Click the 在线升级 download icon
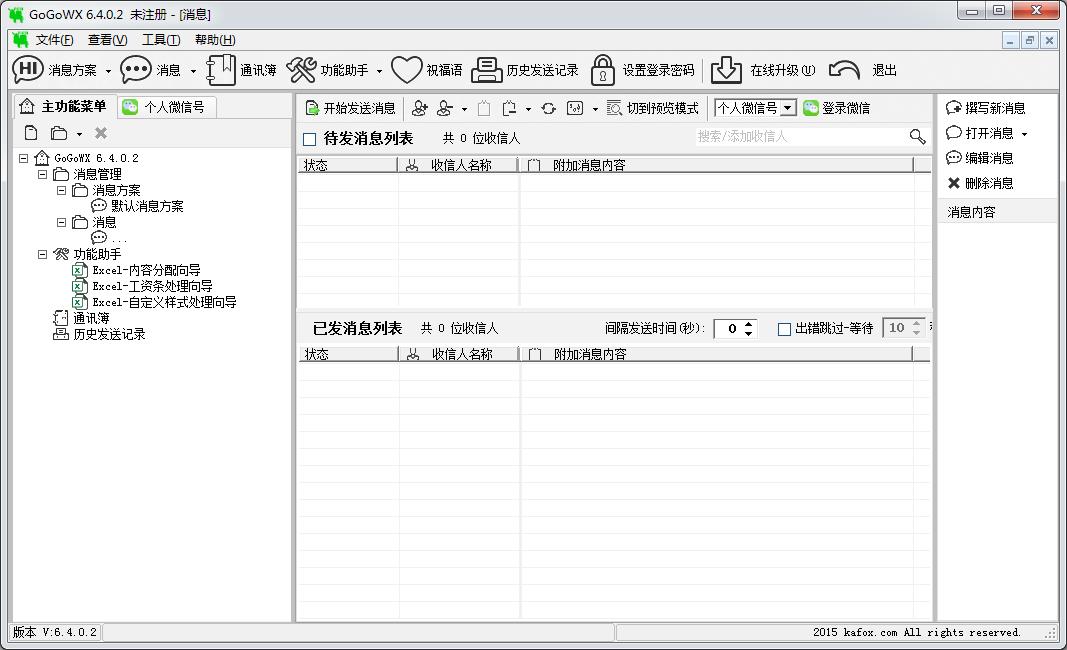This screenshot has width=1067, height=650. (726, 69)
